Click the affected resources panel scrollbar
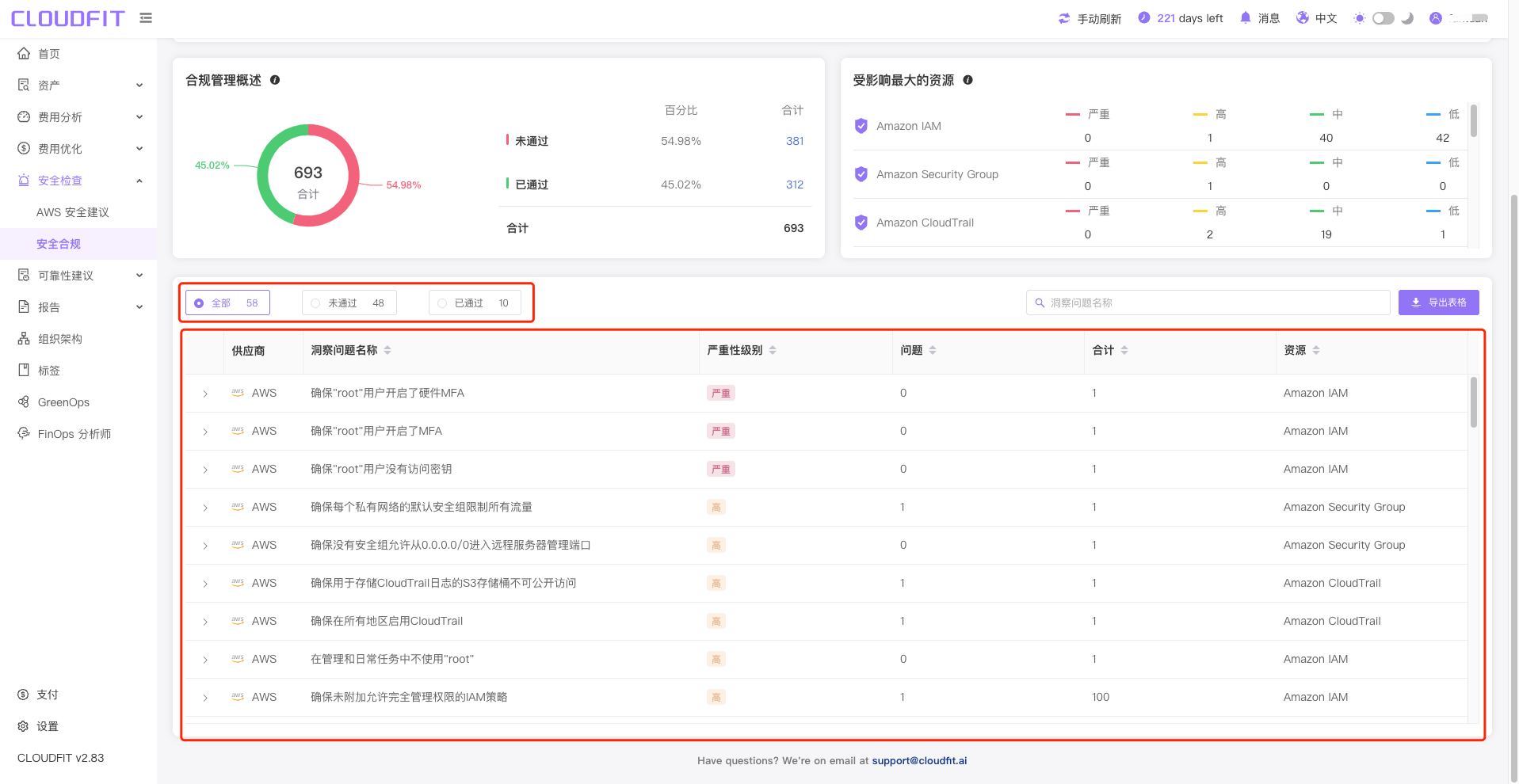This screenshot has width=1519, height=784. click(x=1474, y=121)
